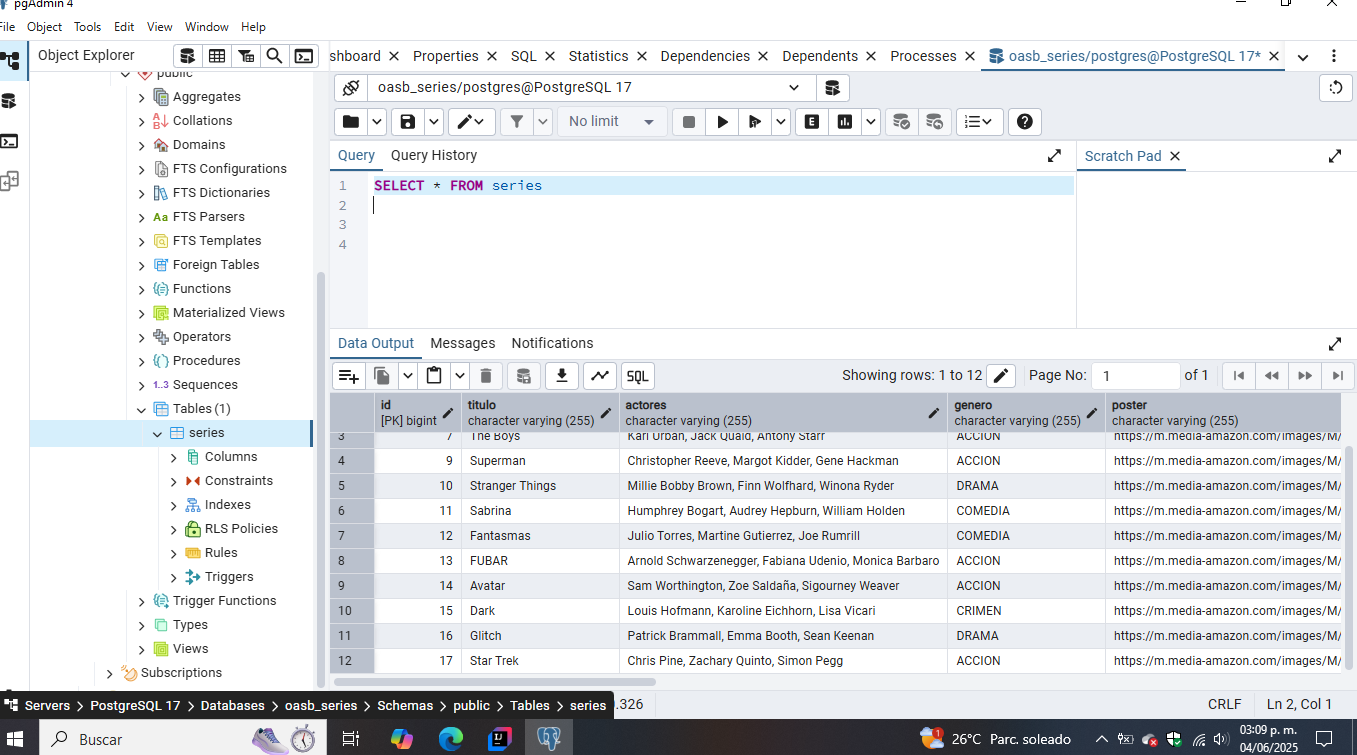Click the Query Tool icon in Object Explorer header
Viewport: 1357px width, 755px height.
(x=187, y=56)
